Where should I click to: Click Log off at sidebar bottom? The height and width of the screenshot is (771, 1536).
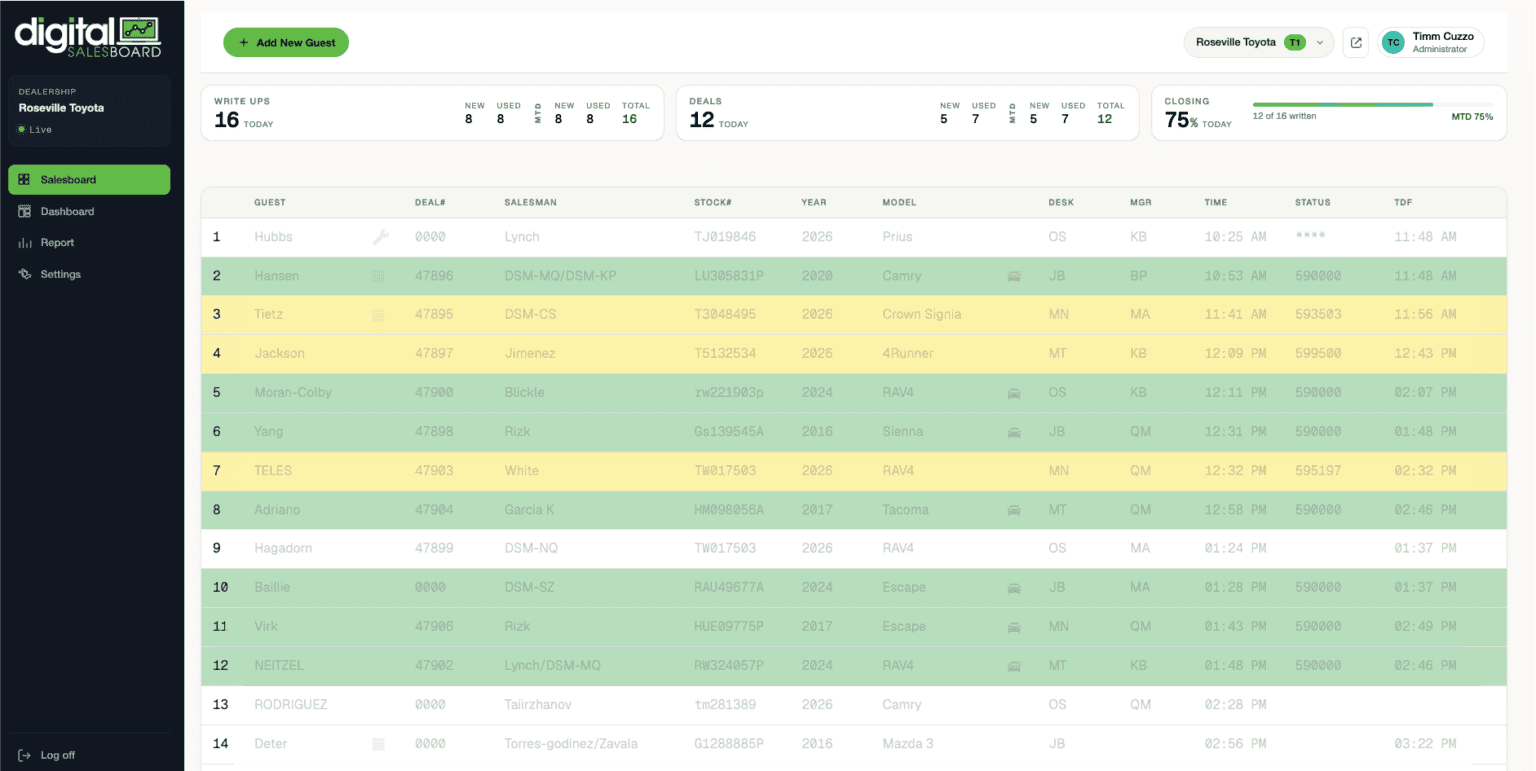click(47, 755)
